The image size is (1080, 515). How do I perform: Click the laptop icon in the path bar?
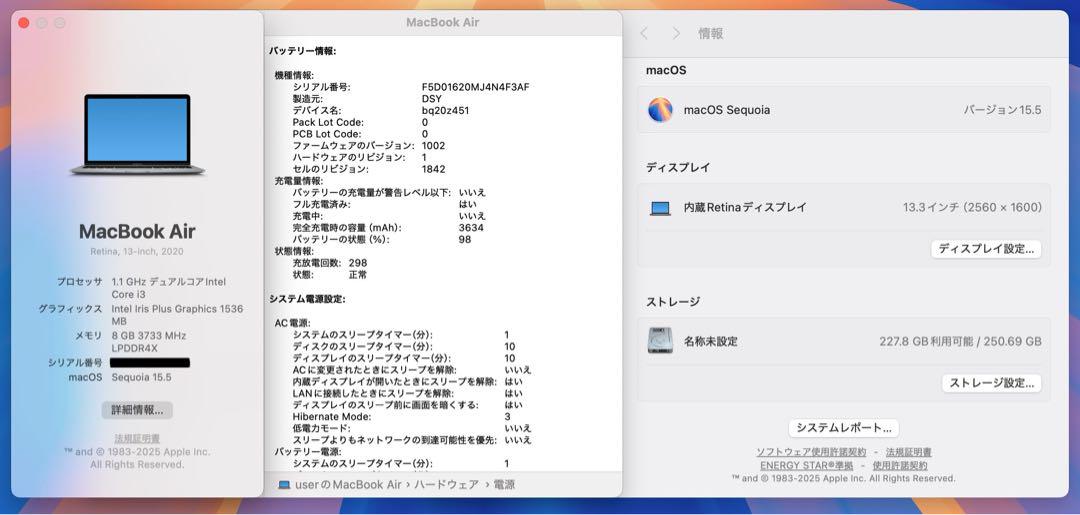(284, 485)
